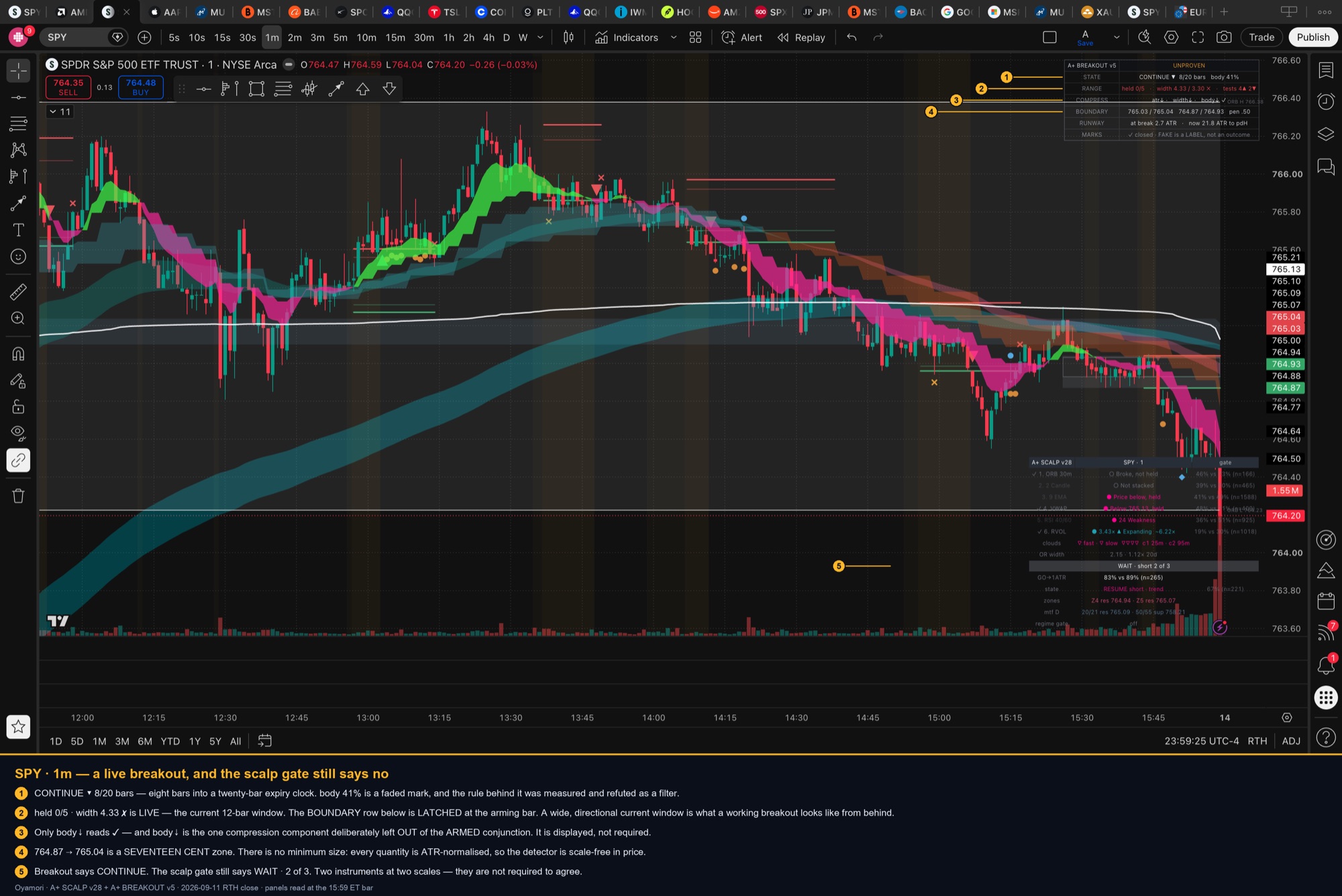Set date range to YTD

point(170,741)
